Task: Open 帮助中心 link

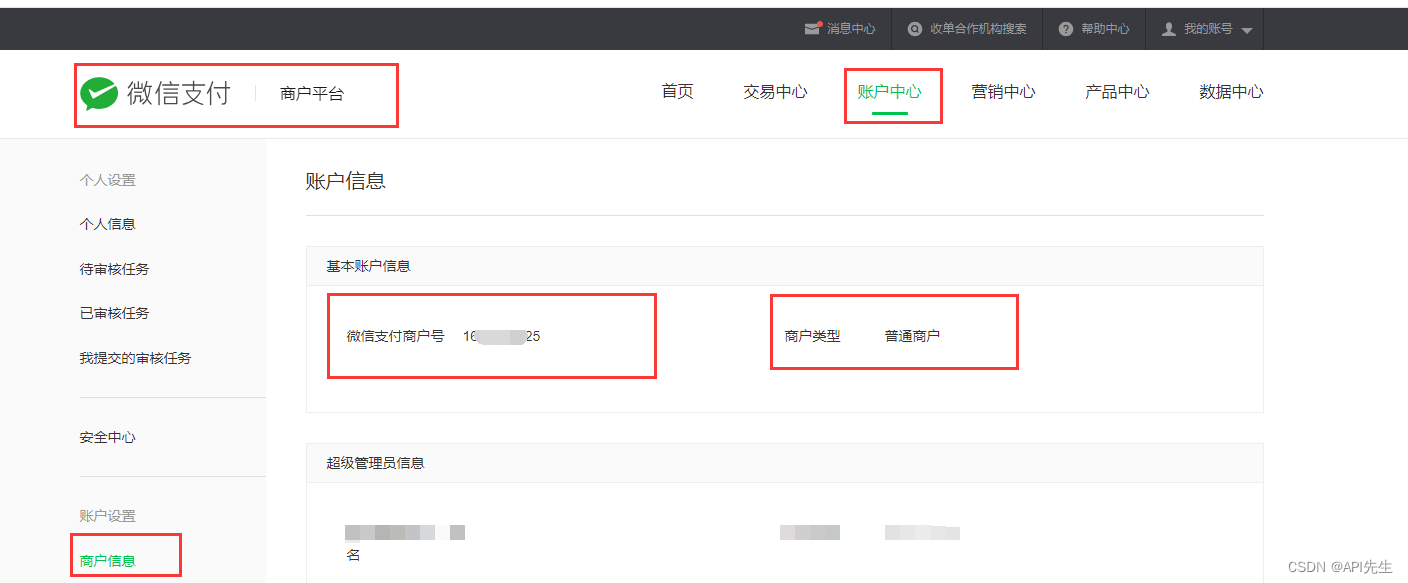Action: pos(1105,29)
